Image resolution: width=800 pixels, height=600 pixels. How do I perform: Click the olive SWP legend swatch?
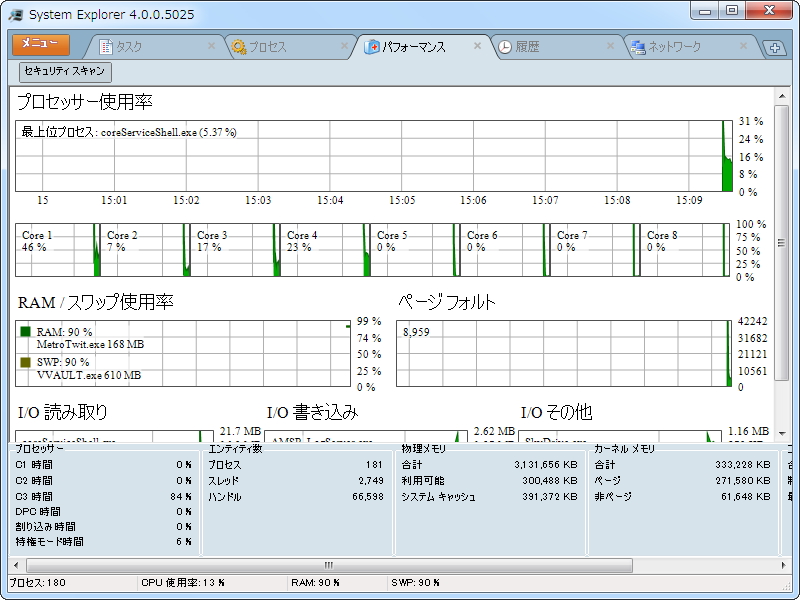tap(26, 362)
